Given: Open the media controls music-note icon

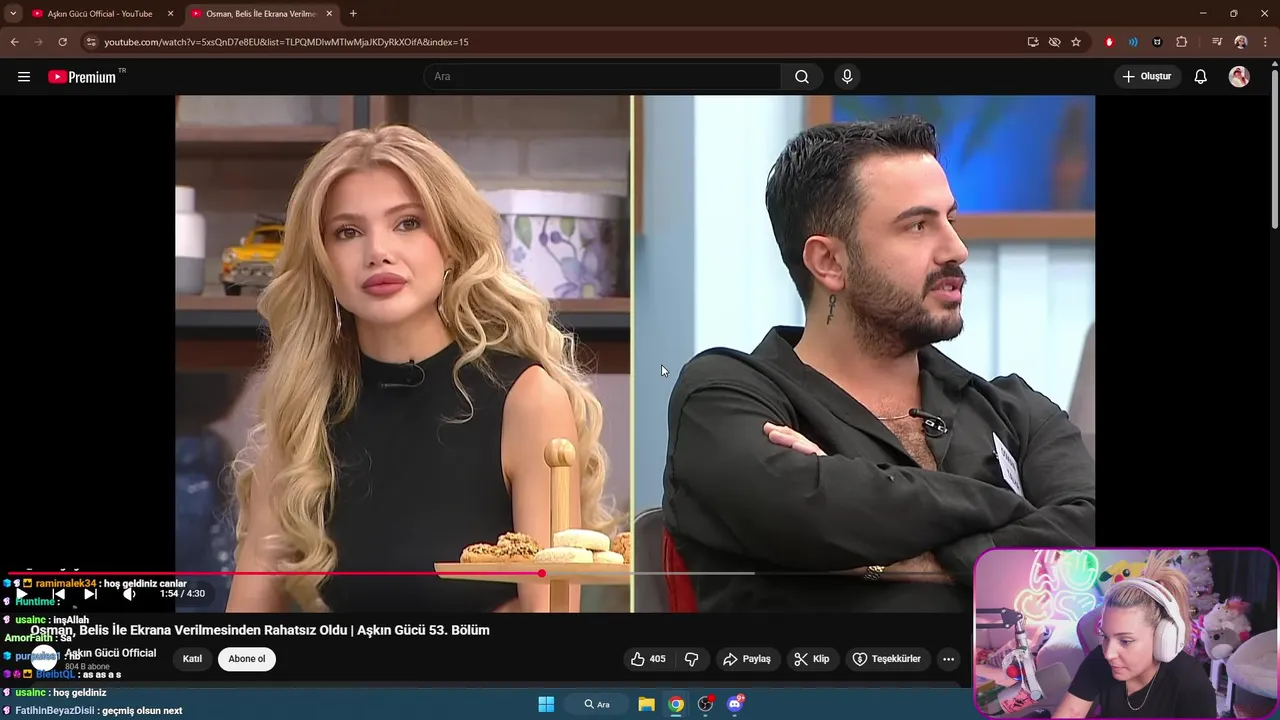Looking at the screenshot, I should point(1216,42).
